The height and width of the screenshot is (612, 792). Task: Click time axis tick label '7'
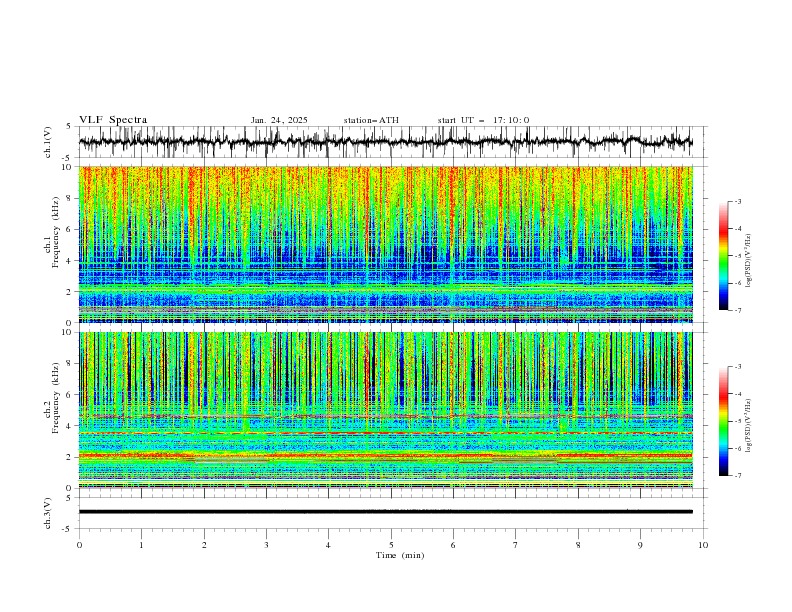[516, 545]
